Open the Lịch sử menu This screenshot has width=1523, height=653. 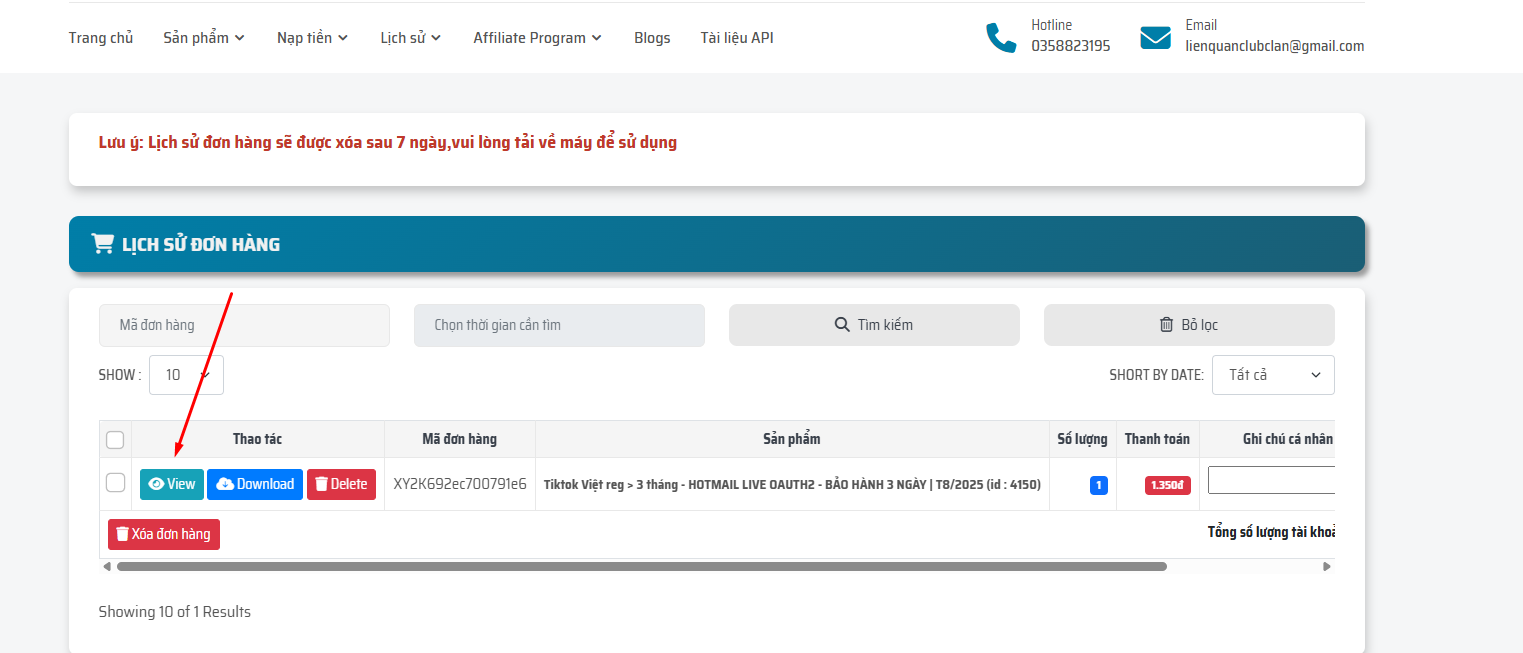[x=410, y=38]
